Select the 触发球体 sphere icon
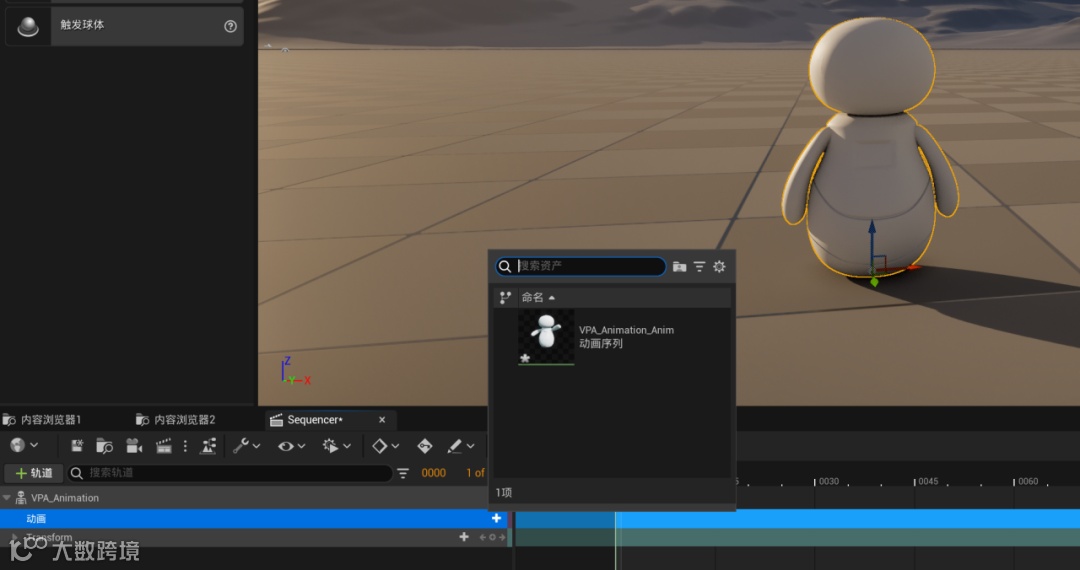 point(28,26)
